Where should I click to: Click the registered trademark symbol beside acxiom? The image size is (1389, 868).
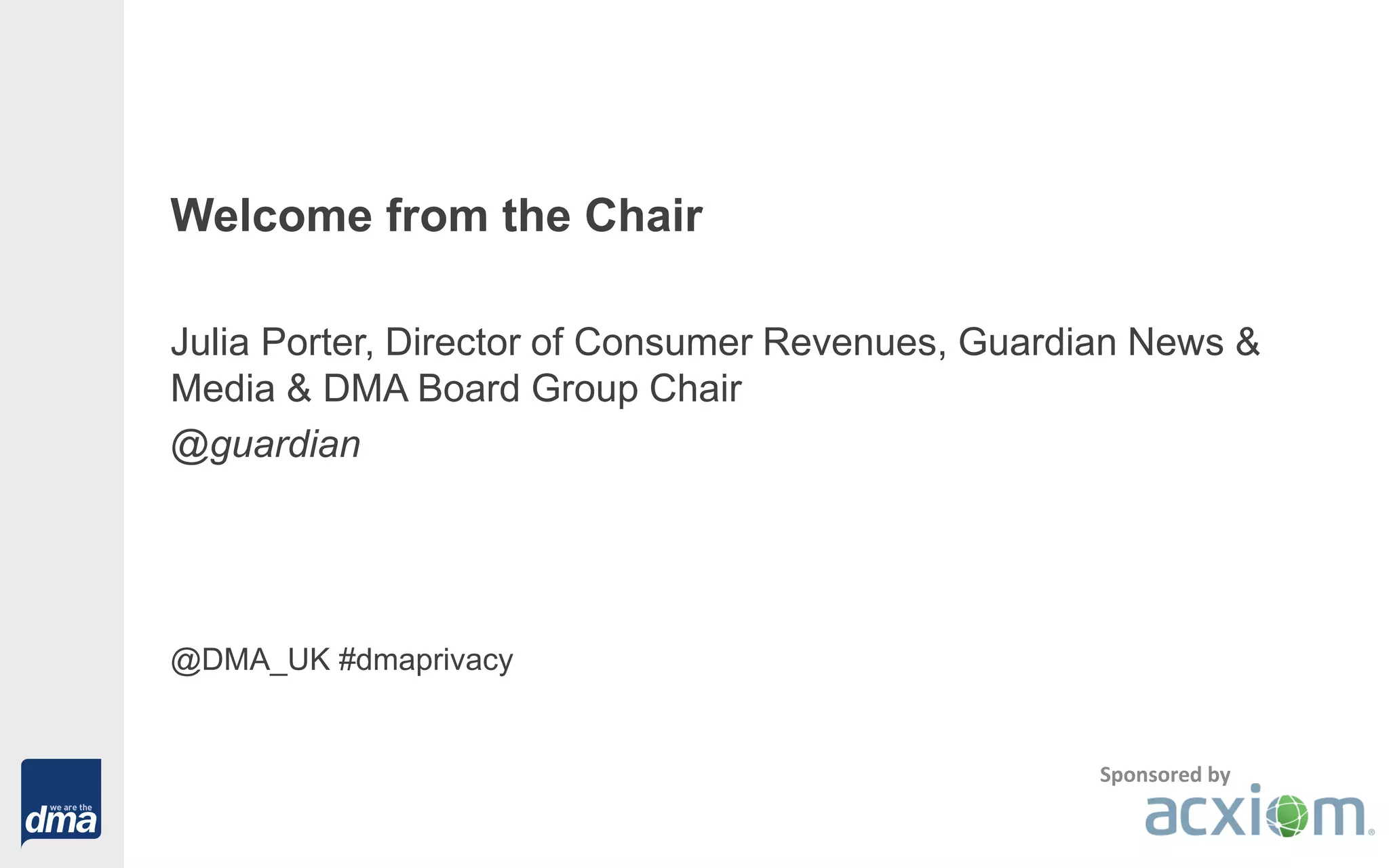[1371, 832]
